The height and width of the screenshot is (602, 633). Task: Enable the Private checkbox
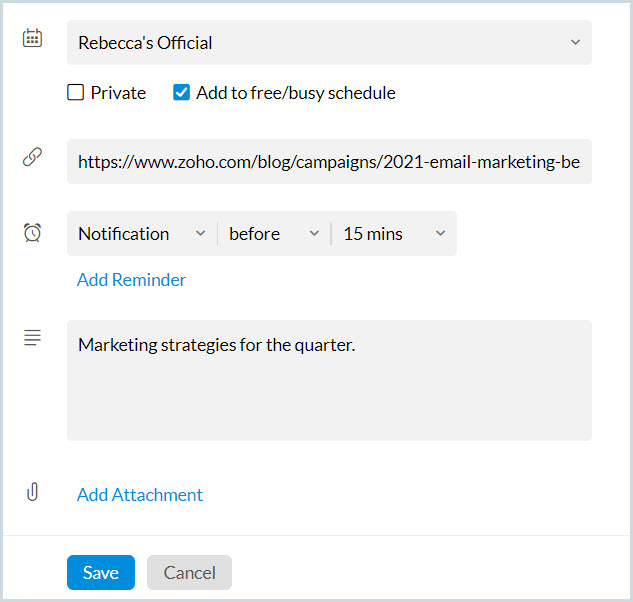click(x=75, y=93)
